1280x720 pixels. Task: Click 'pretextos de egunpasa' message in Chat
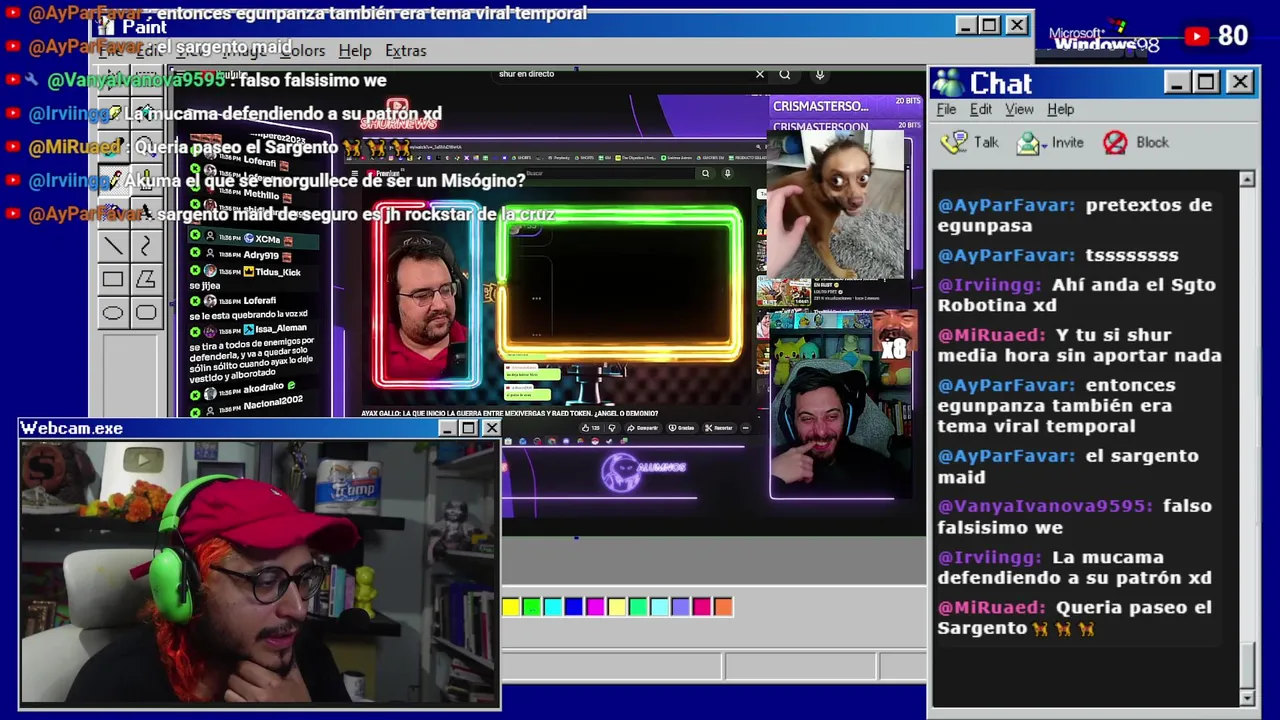point(1075,215)
